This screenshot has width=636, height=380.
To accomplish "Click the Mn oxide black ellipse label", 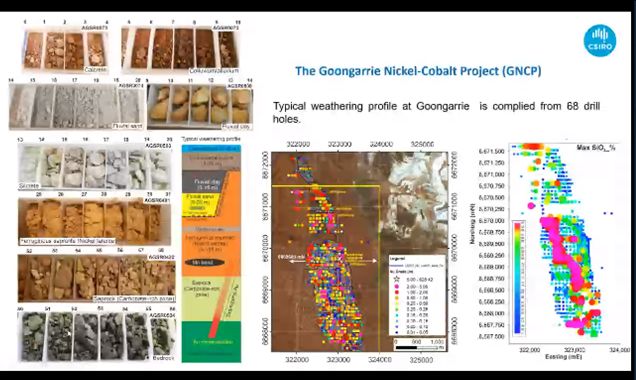I will [204, 262].
